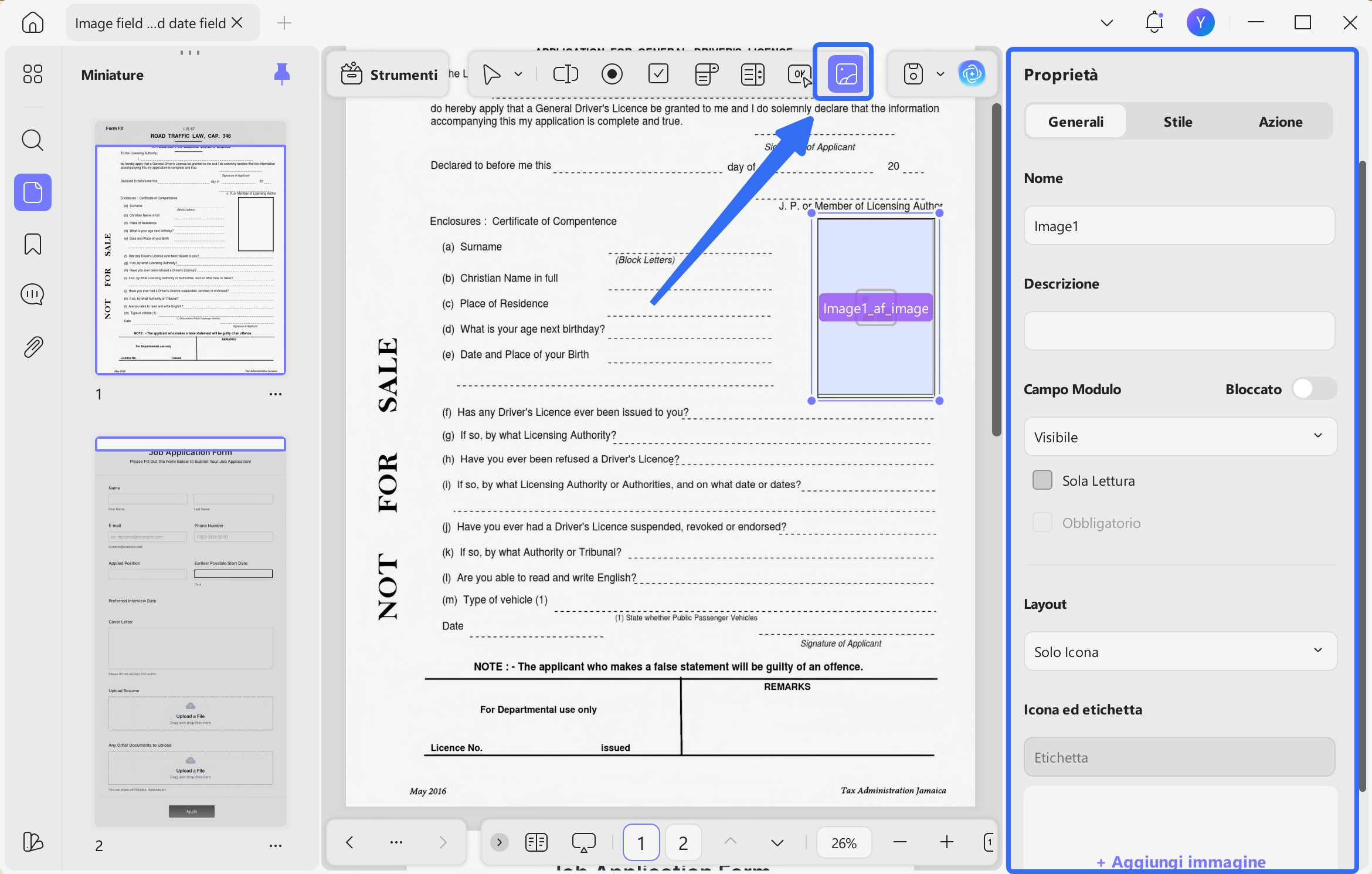Select the list box field tool
Screen dimensions: 1372x874
click(752, 74)
